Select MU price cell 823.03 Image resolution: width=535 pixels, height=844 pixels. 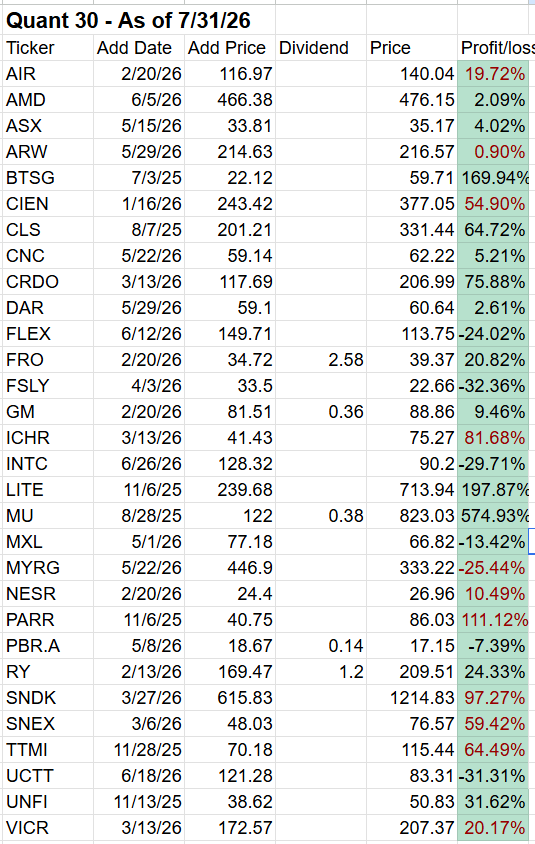click(x=412, y=516)
